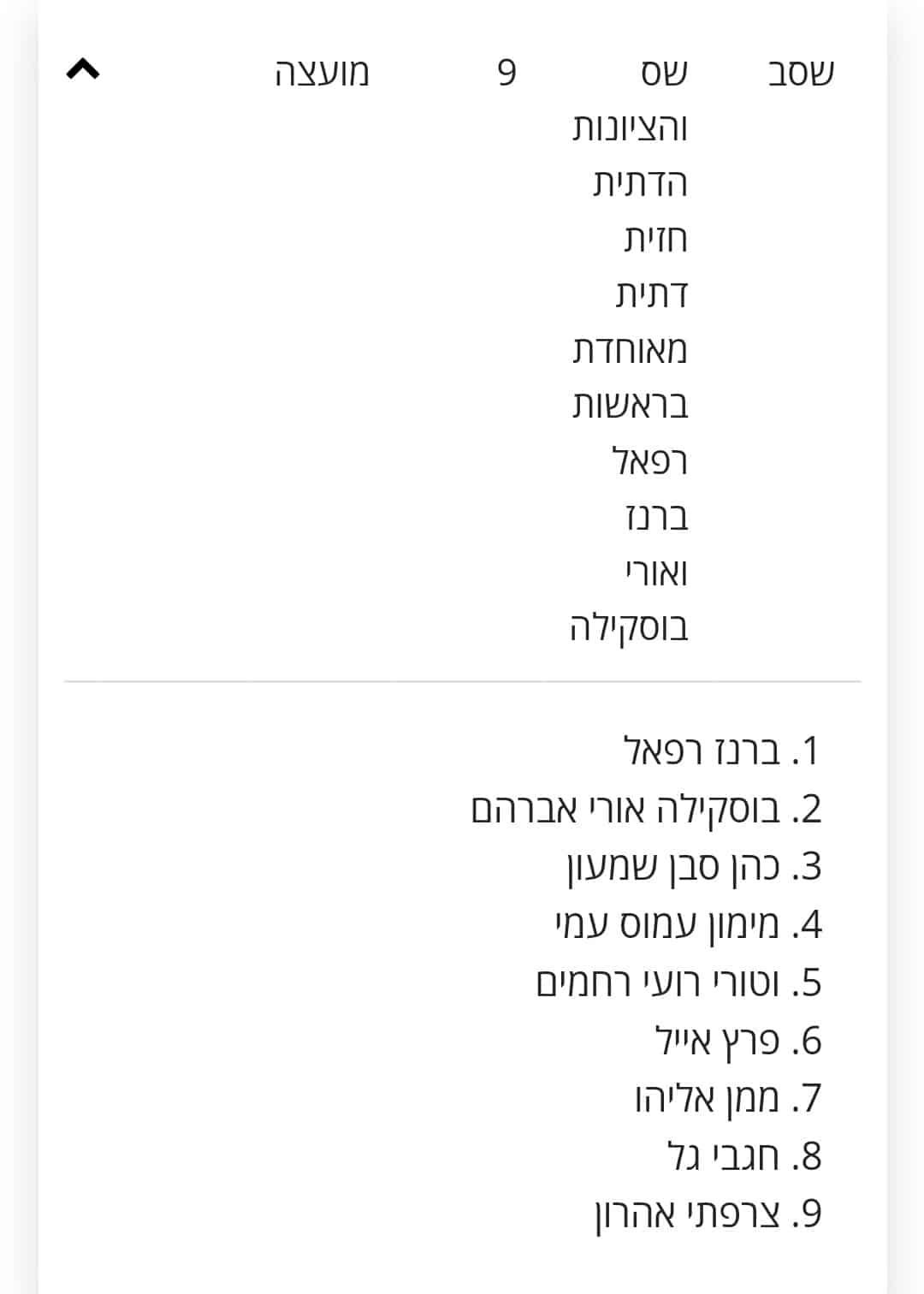Select candidate 2 בוסקילה אורי אברהם
Screen dimensions: 924x1294
(x=646, y=809)
